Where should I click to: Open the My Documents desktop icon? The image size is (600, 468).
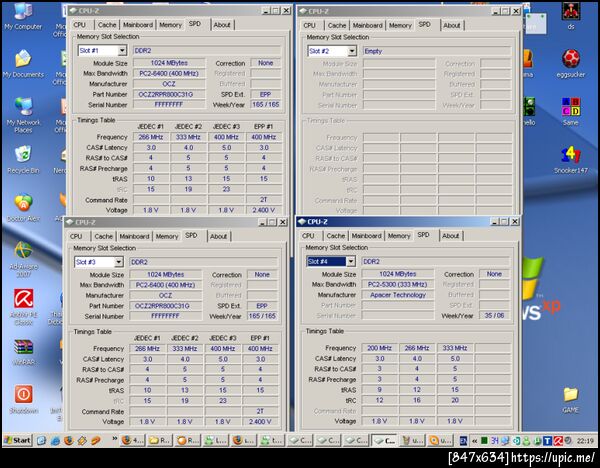click(22, 59)
